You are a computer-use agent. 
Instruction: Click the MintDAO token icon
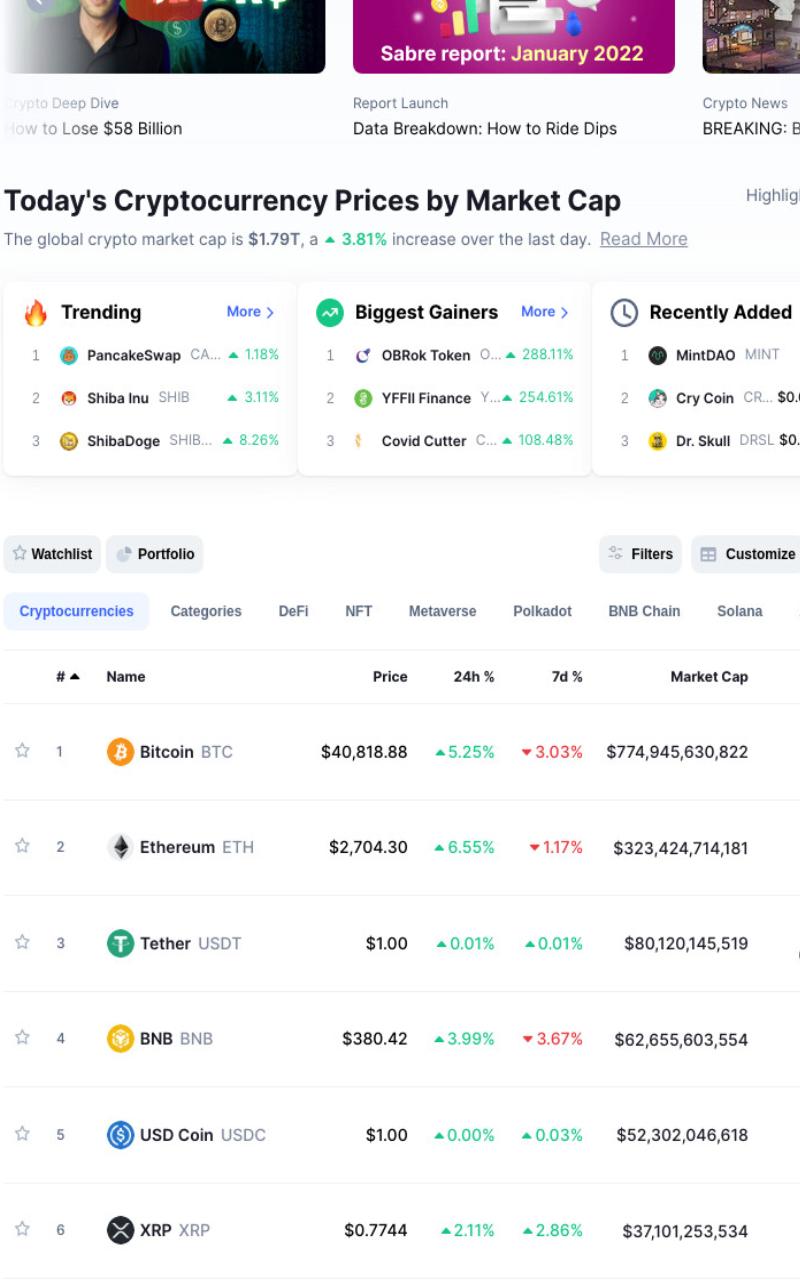[657, 355]
